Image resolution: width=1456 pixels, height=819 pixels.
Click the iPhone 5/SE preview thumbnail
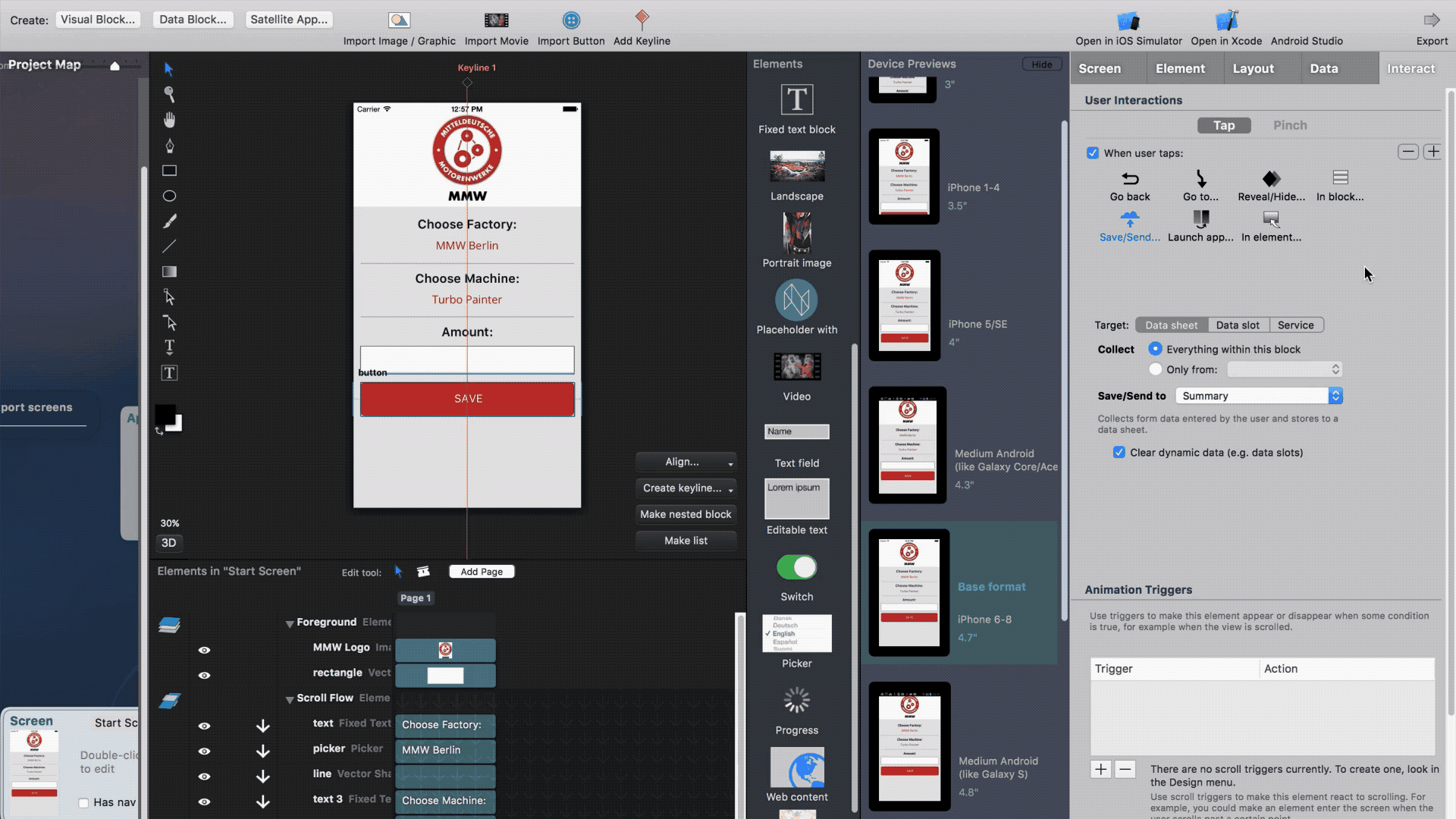coord(906,303)
